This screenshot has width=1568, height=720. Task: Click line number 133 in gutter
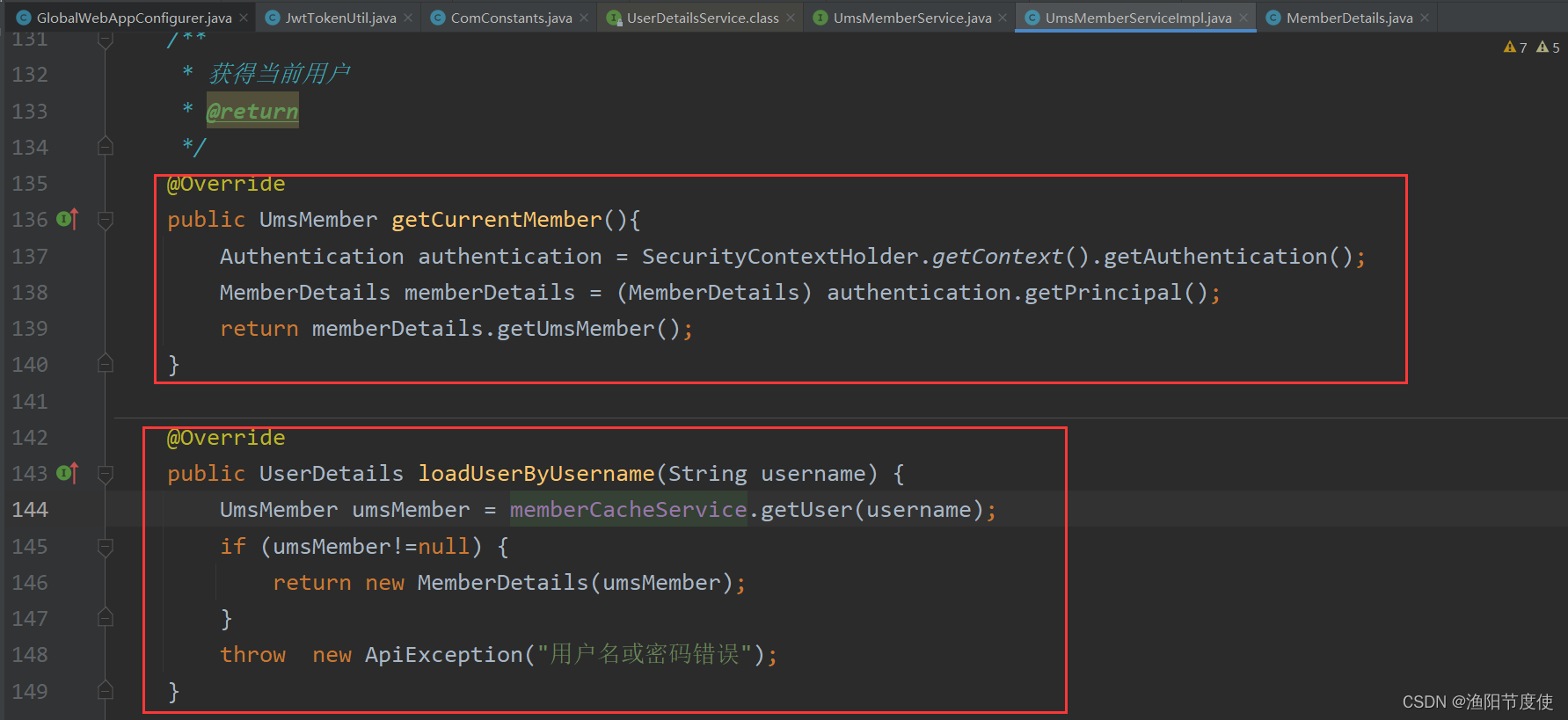point(30,112)
